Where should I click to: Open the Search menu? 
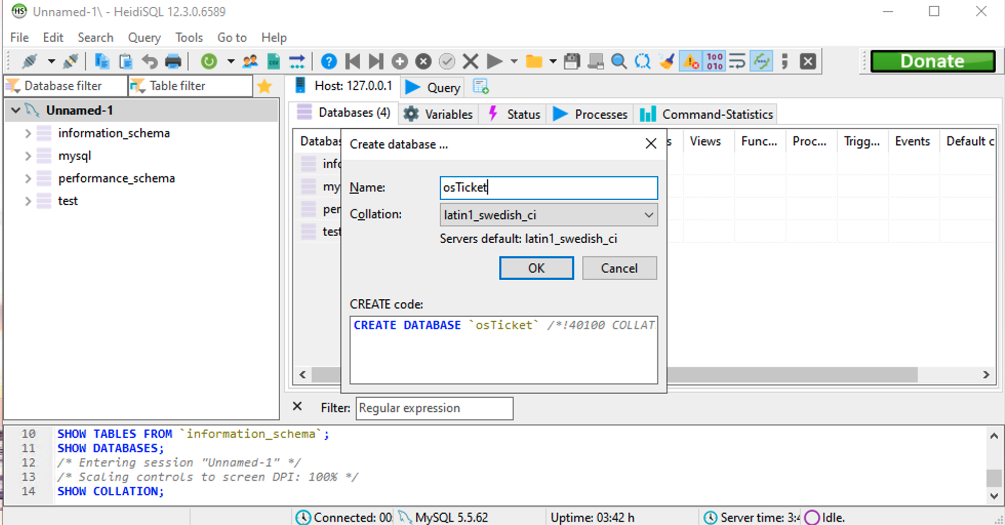coord(96,38)
